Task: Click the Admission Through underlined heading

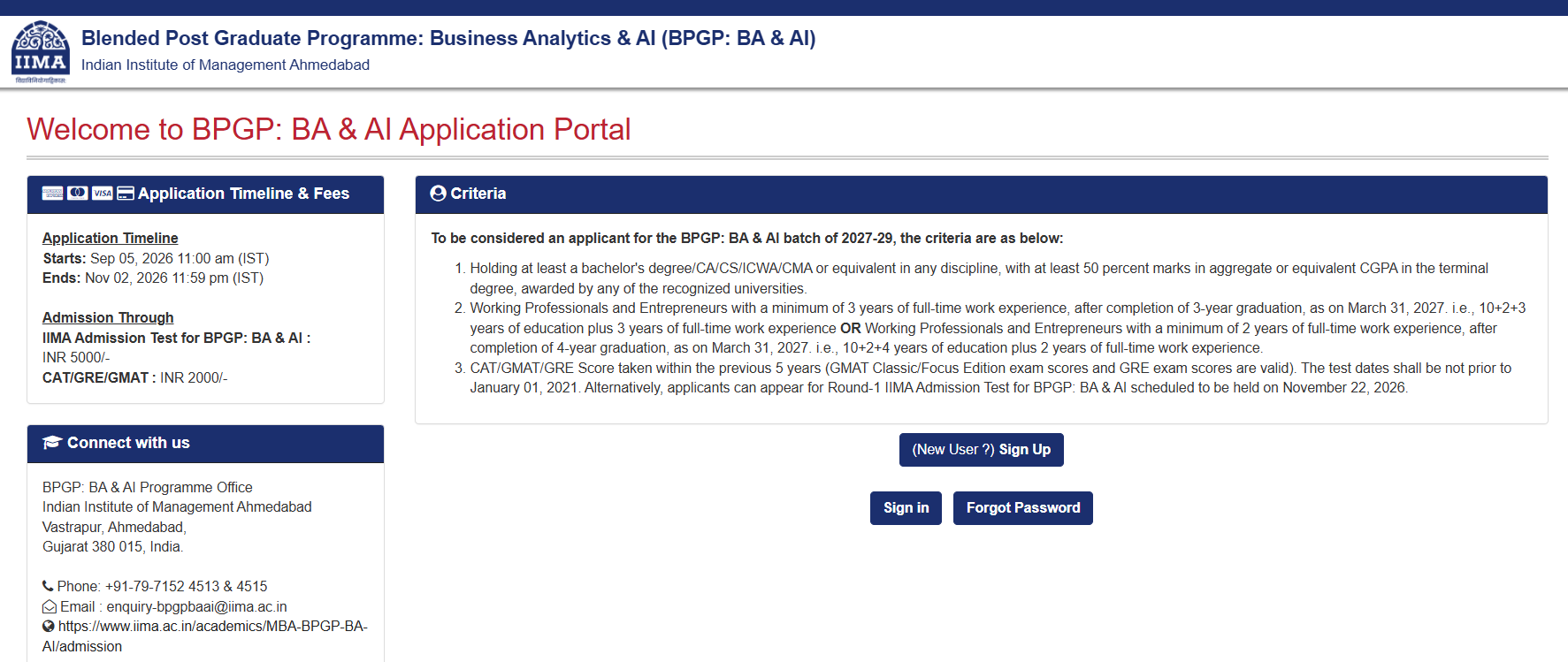Action: click(x=108, y=317)
